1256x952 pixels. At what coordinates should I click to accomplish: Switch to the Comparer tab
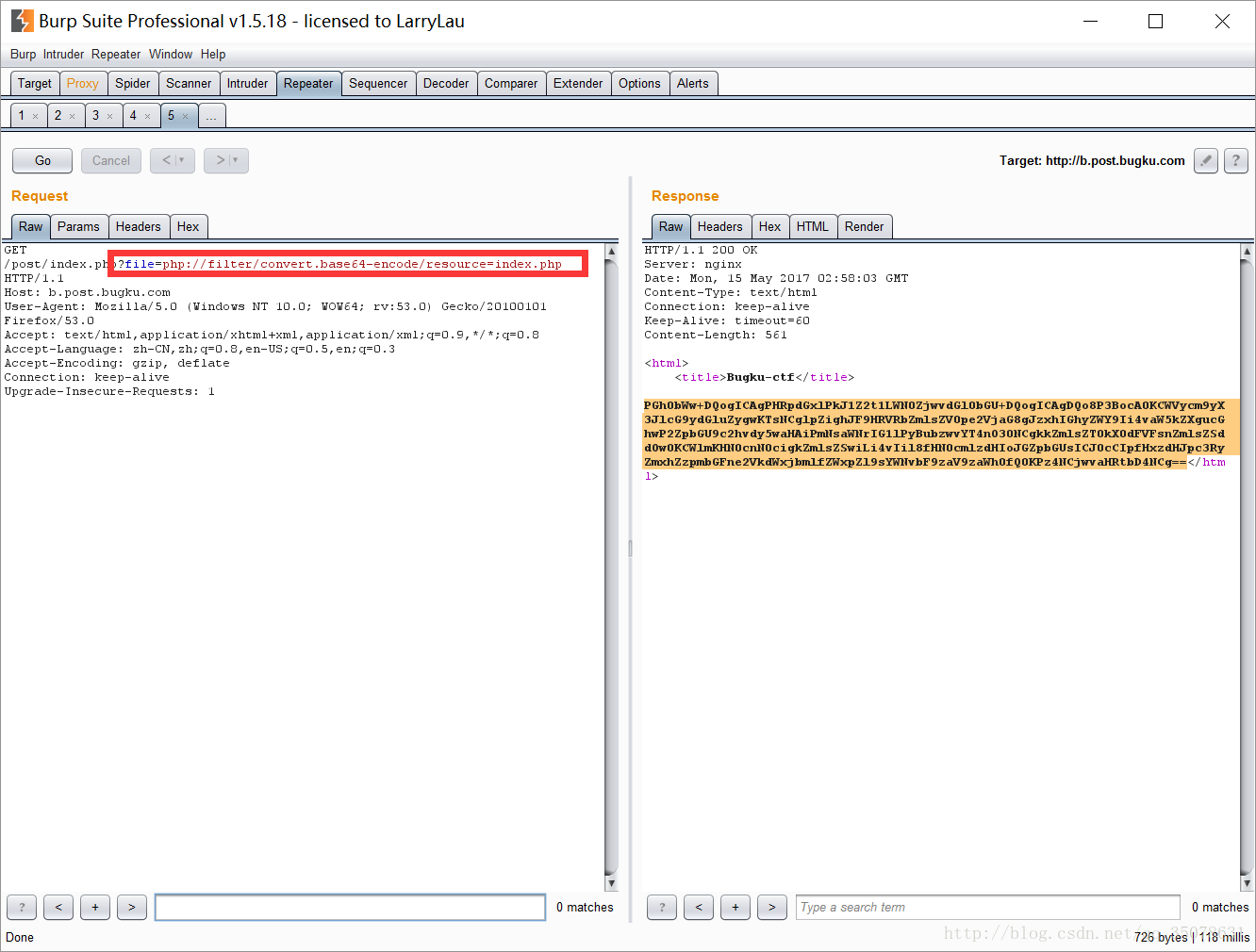click(511, 83)
